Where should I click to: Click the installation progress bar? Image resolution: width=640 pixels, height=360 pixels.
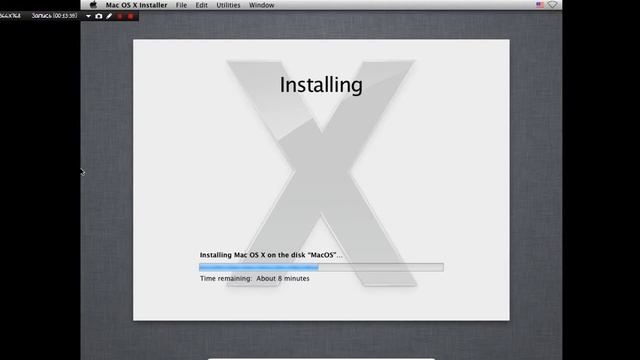[x=321, y=267]
